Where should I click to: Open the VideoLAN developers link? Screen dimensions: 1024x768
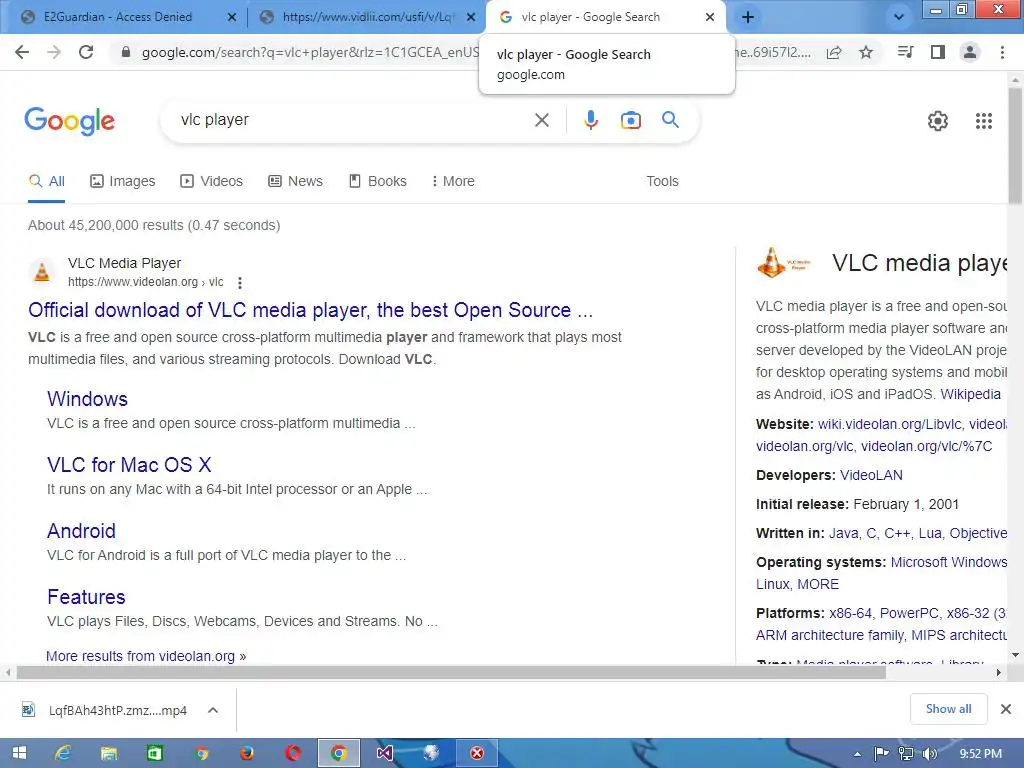tap(871, 475)
